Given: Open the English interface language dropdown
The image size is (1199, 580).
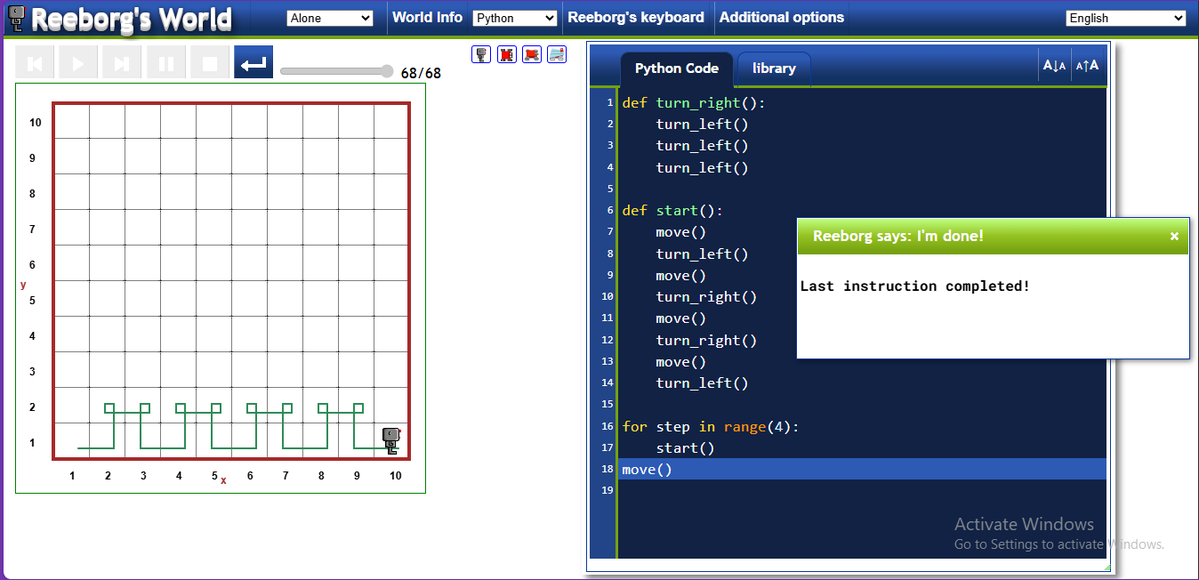Looking at the screenshot, I should [x=1126, y=18].
